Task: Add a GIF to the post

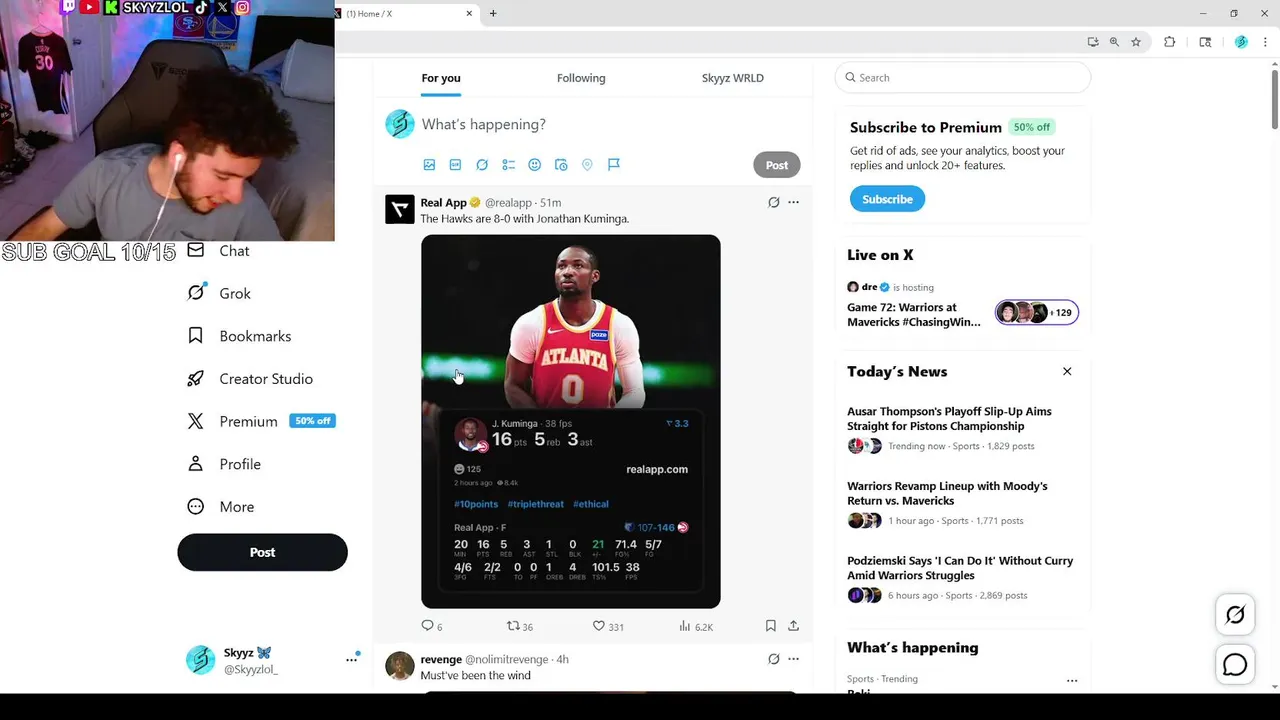Action: pyautogui.click(x=455, y=165)
